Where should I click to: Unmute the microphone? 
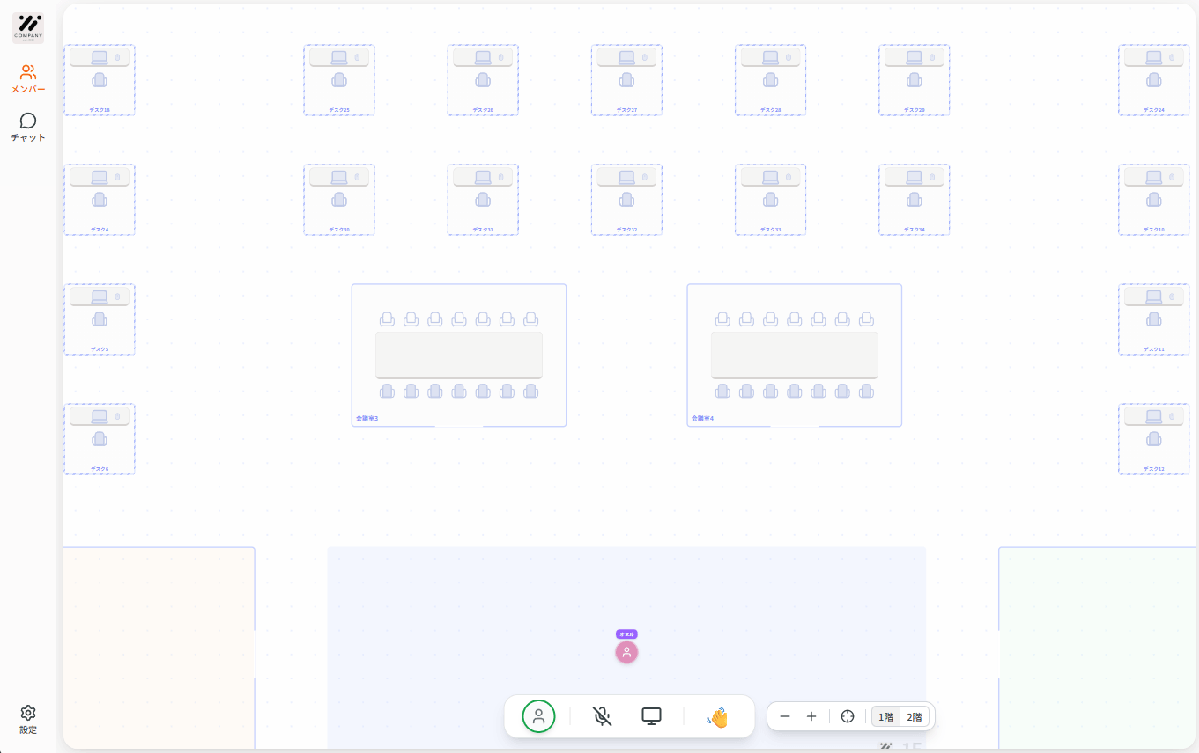coord(601,716)
